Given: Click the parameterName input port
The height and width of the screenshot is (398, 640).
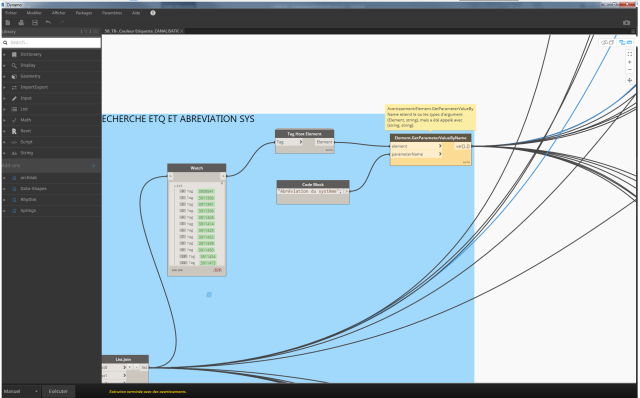Looking at the screenshot, I should [x=416, y=154].
